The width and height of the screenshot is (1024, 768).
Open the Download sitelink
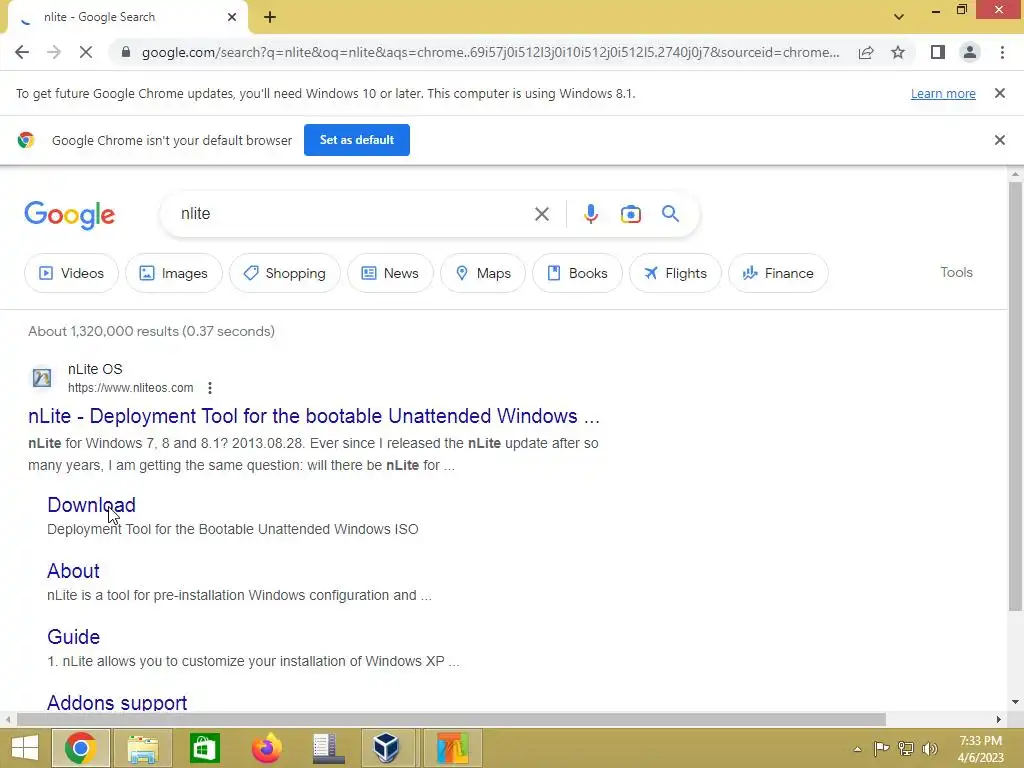point(91,505)
